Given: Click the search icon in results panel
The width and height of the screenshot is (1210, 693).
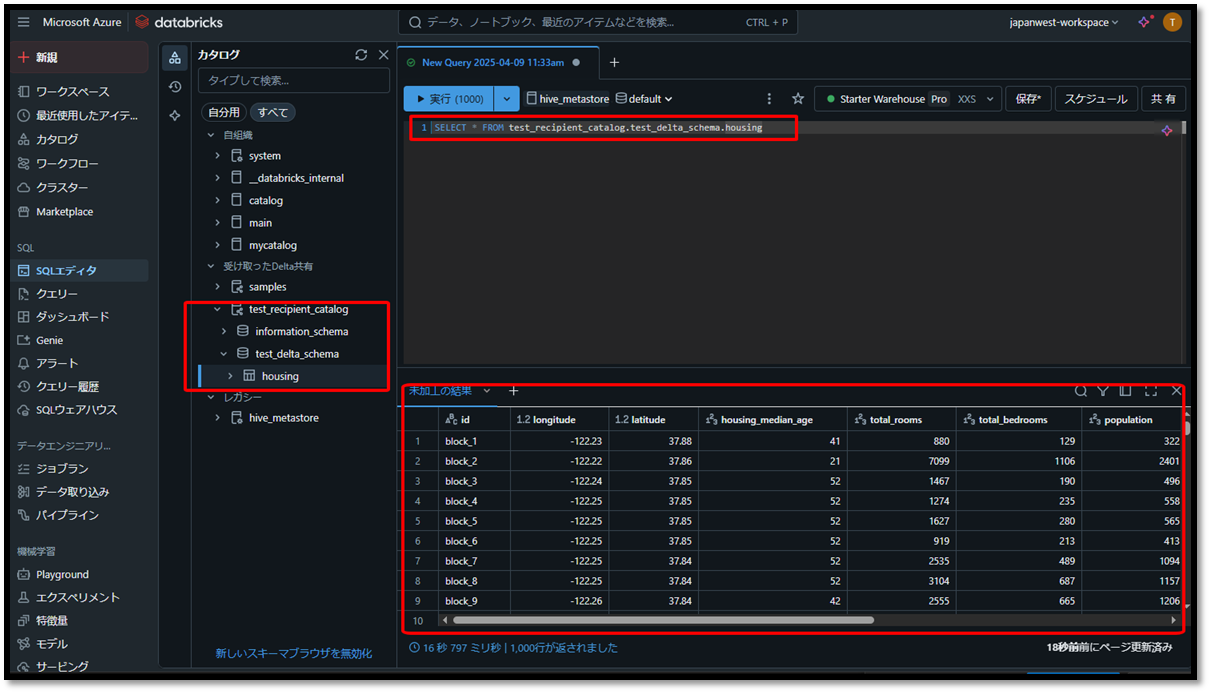Looking at the screenshot, I should [x=1081, y=391].
